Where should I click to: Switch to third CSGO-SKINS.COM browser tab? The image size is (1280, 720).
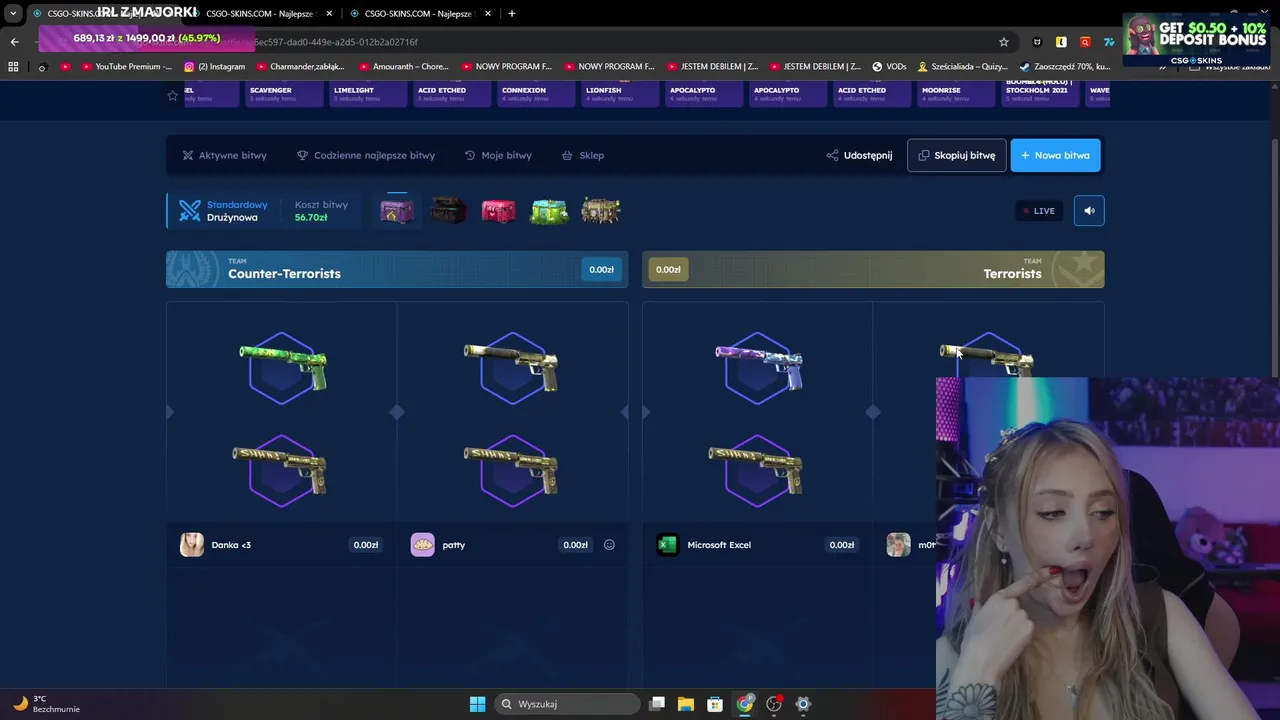click(418, 13)
